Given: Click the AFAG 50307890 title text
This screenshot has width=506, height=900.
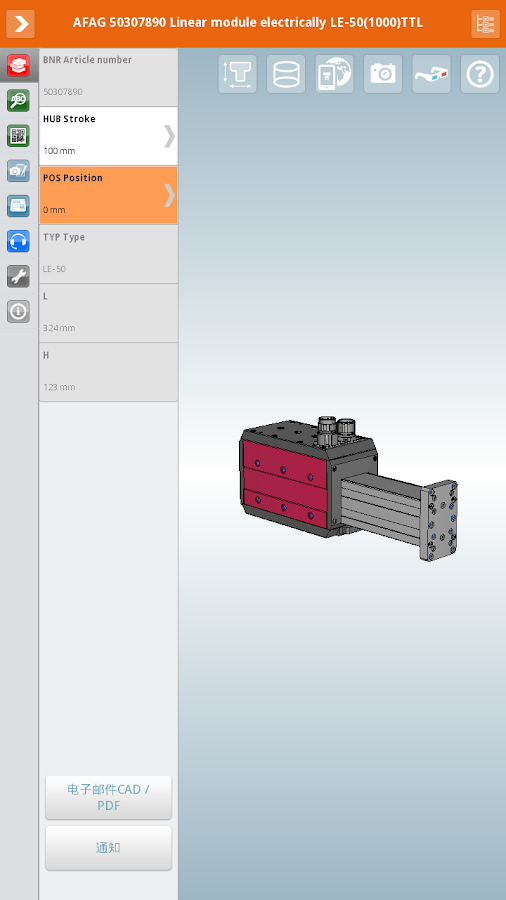Looking at the screenshot, I should coord(248,23).
